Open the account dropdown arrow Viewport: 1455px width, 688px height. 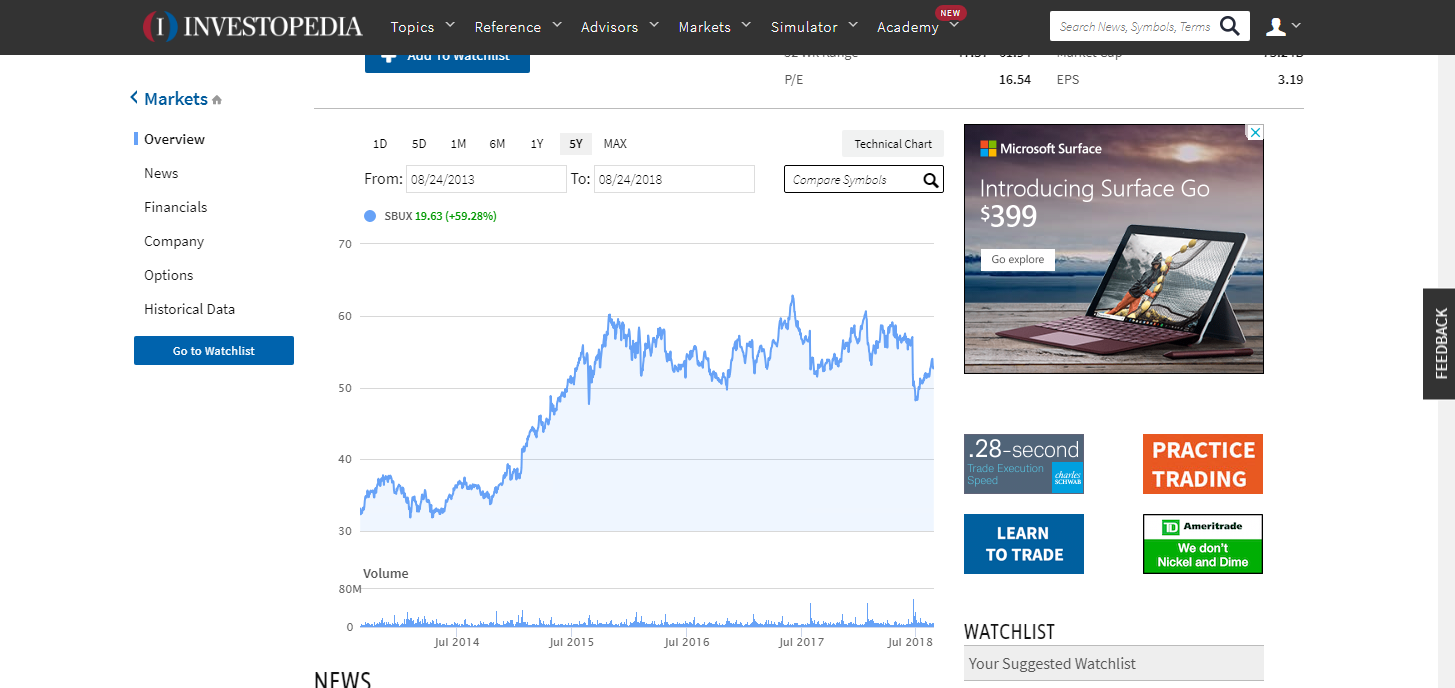[1297, 25]
